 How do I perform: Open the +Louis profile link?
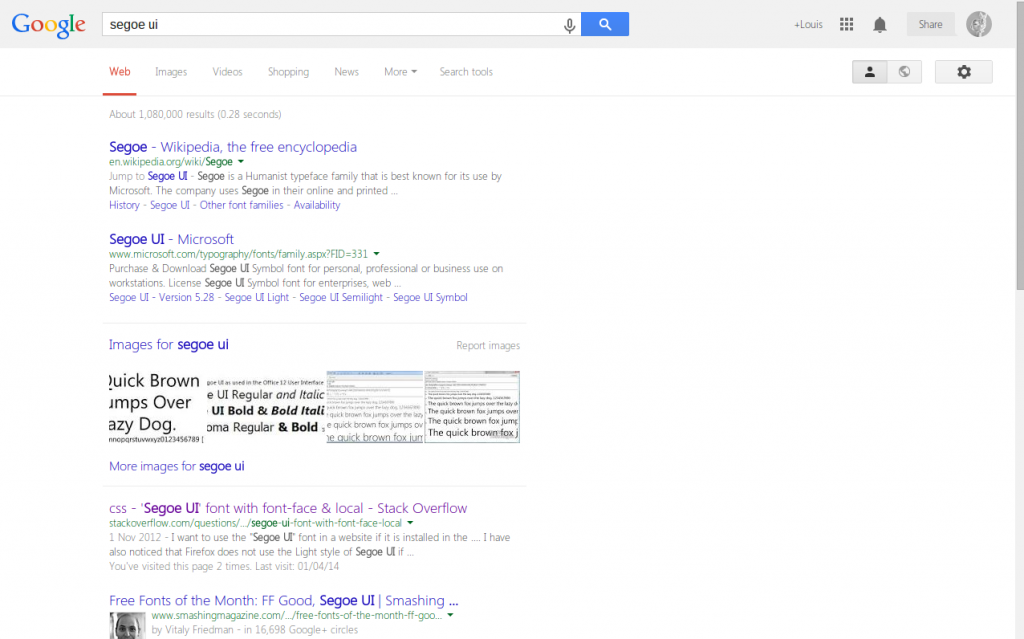pyautogui.click(x=808, y=24)
